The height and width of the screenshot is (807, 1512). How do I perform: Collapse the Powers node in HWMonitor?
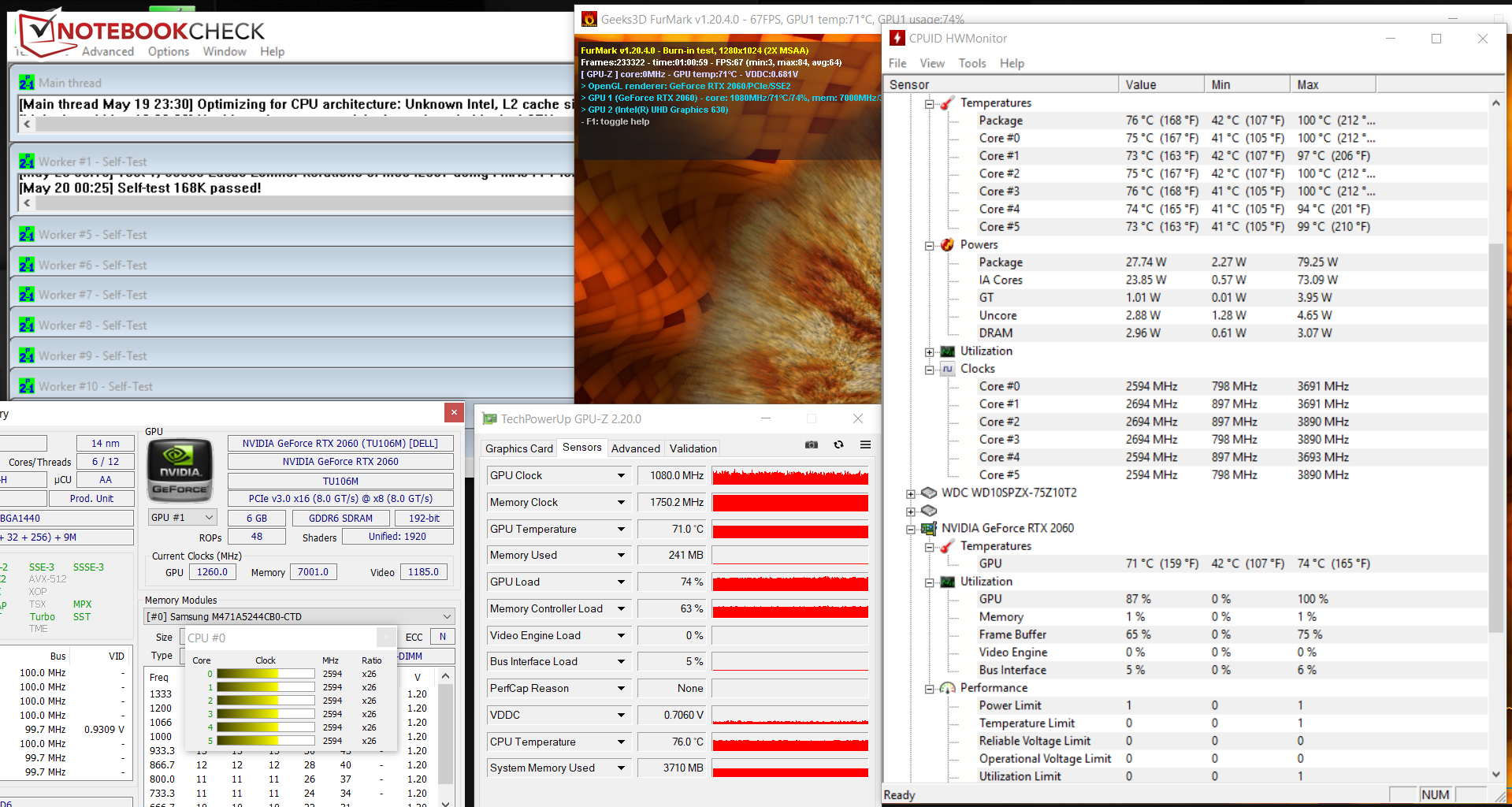click(930, 245)
